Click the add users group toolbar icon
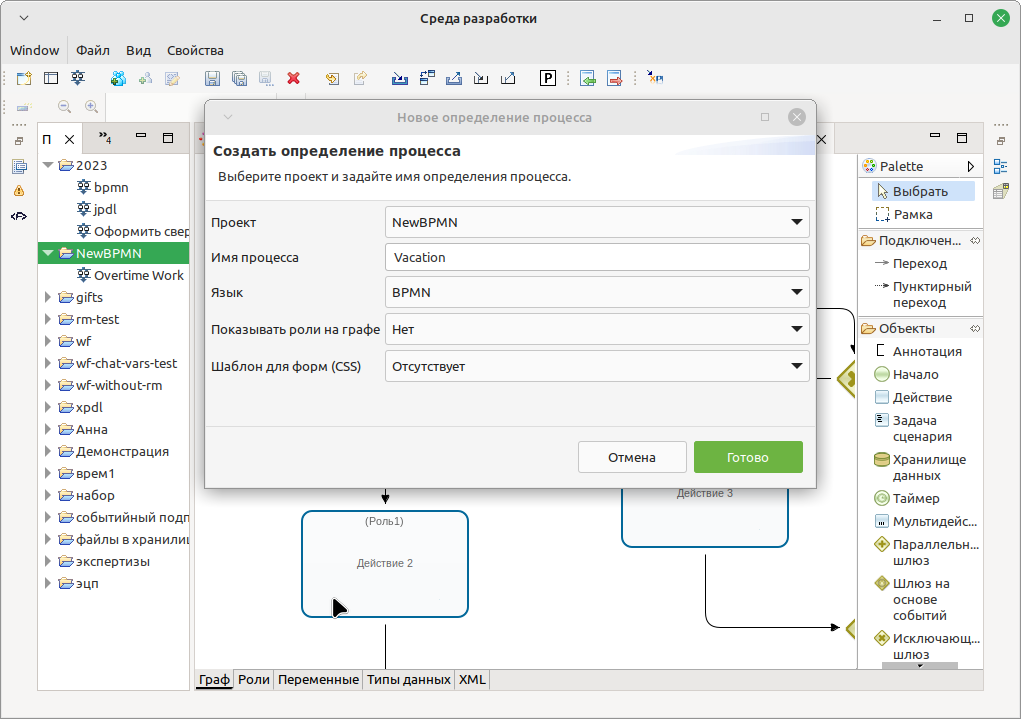The height and width of the screenshot is (719, 1021). coord(118,79)
